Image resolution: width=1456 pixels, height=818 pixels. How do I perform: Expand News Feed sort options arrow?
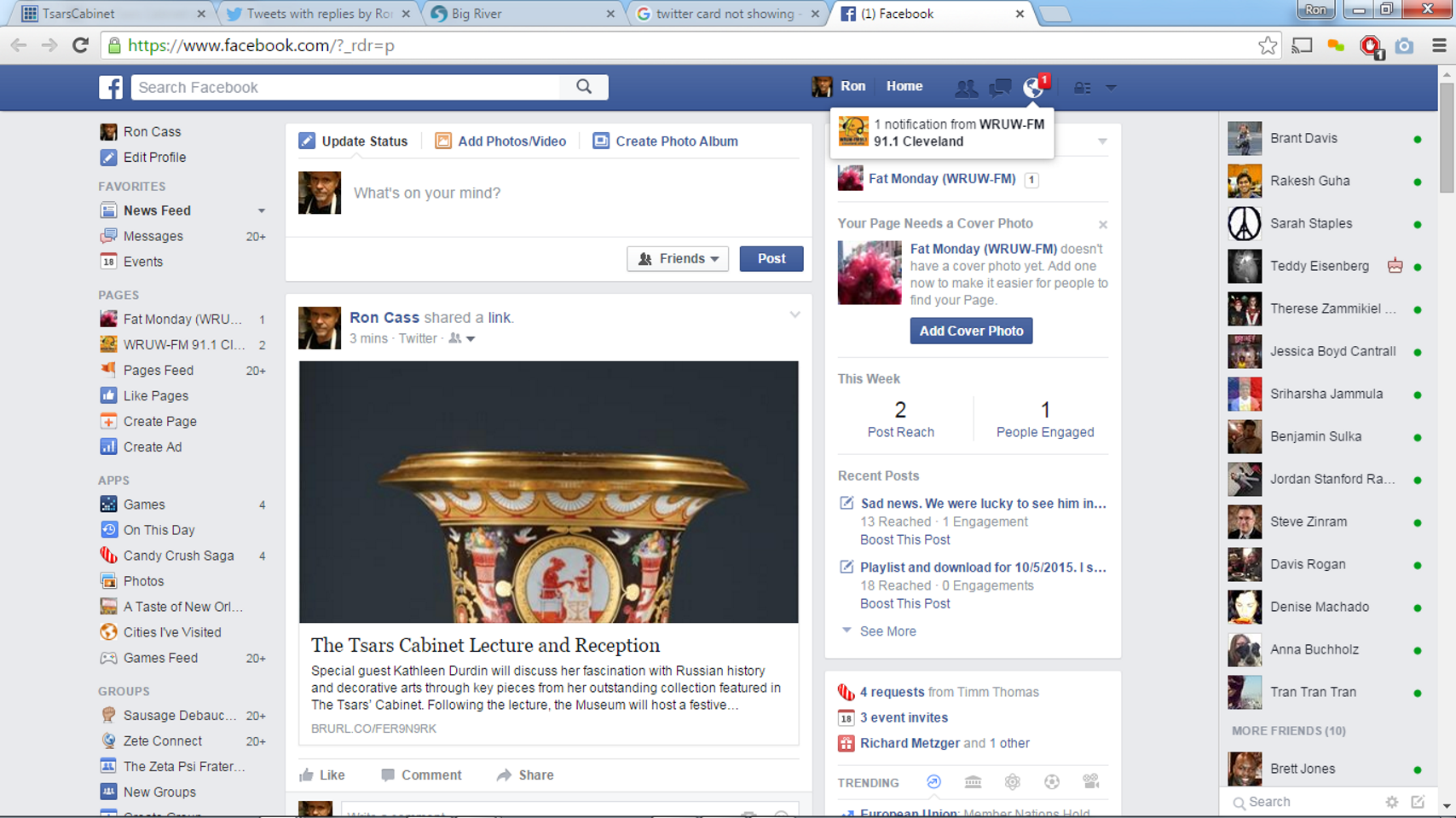coord(262,210)
